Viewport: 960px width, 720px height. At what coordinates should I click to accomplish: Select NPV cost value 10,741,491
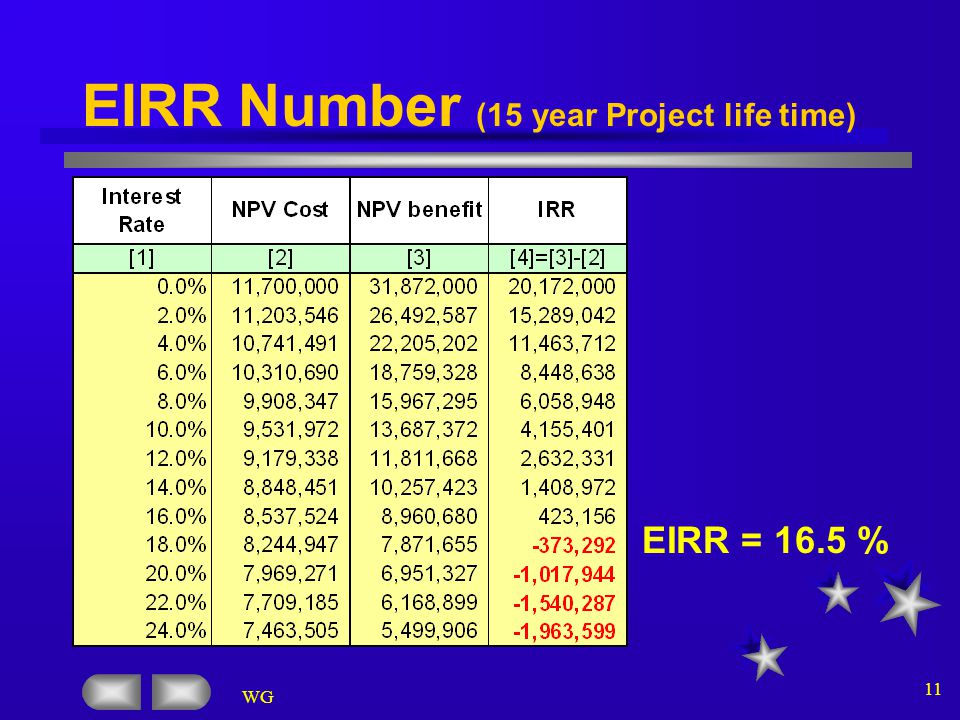tap(285, 343)
